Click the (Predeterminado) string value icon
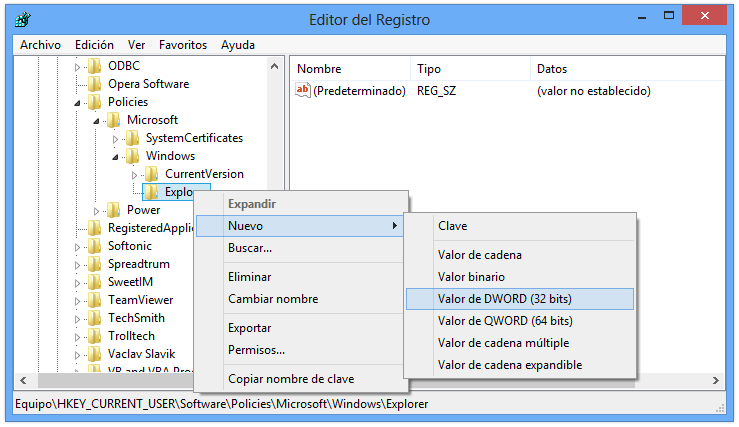This screenshot has width=739, height=427. click(303, 91)
